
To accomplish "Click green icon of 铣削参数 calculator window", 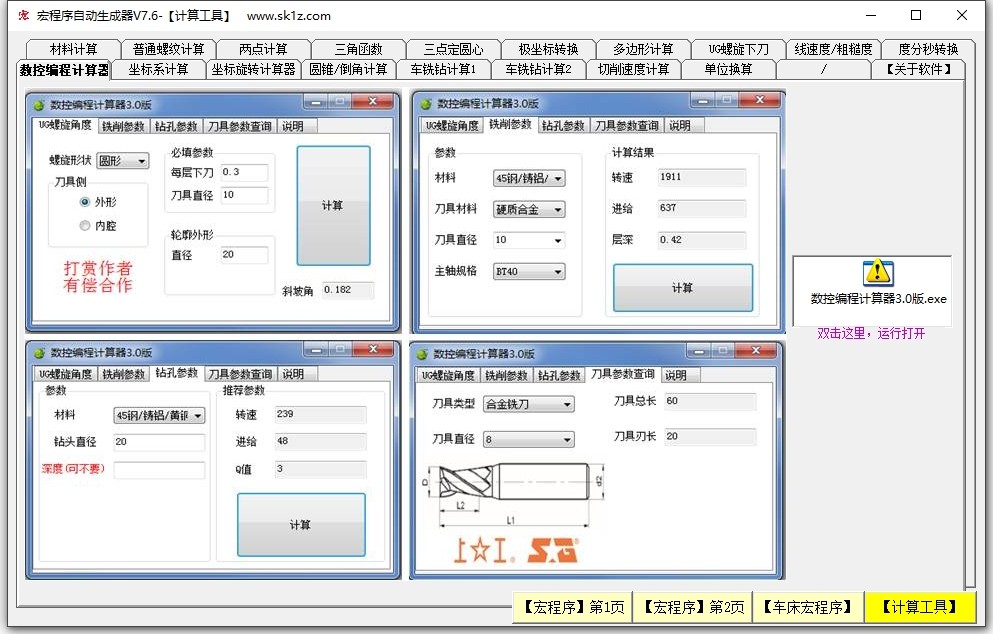I will point(426,103).
